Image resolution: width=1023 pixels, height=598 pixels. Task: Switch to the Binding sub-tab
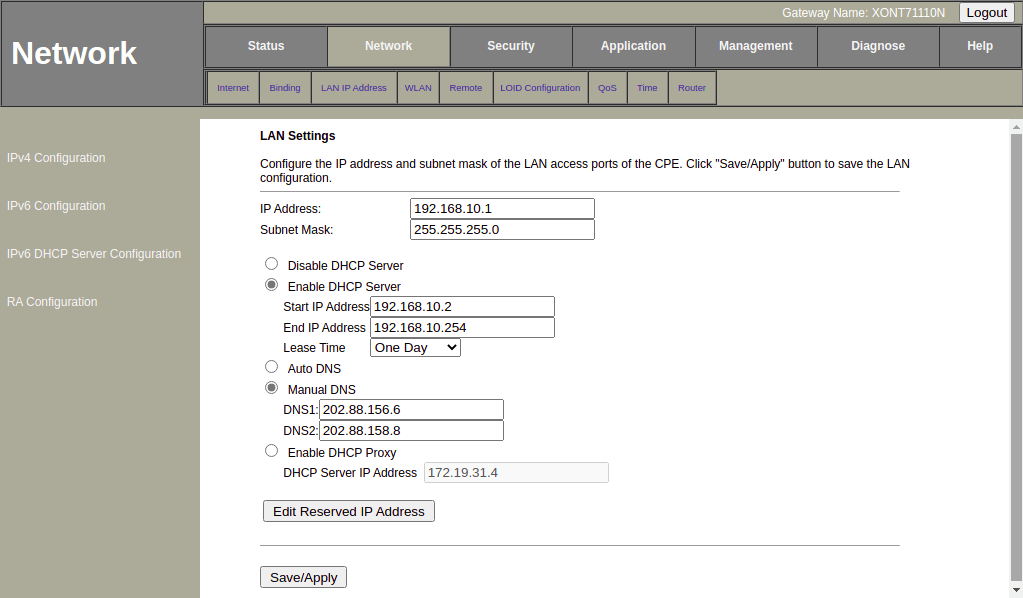[284, 87]
